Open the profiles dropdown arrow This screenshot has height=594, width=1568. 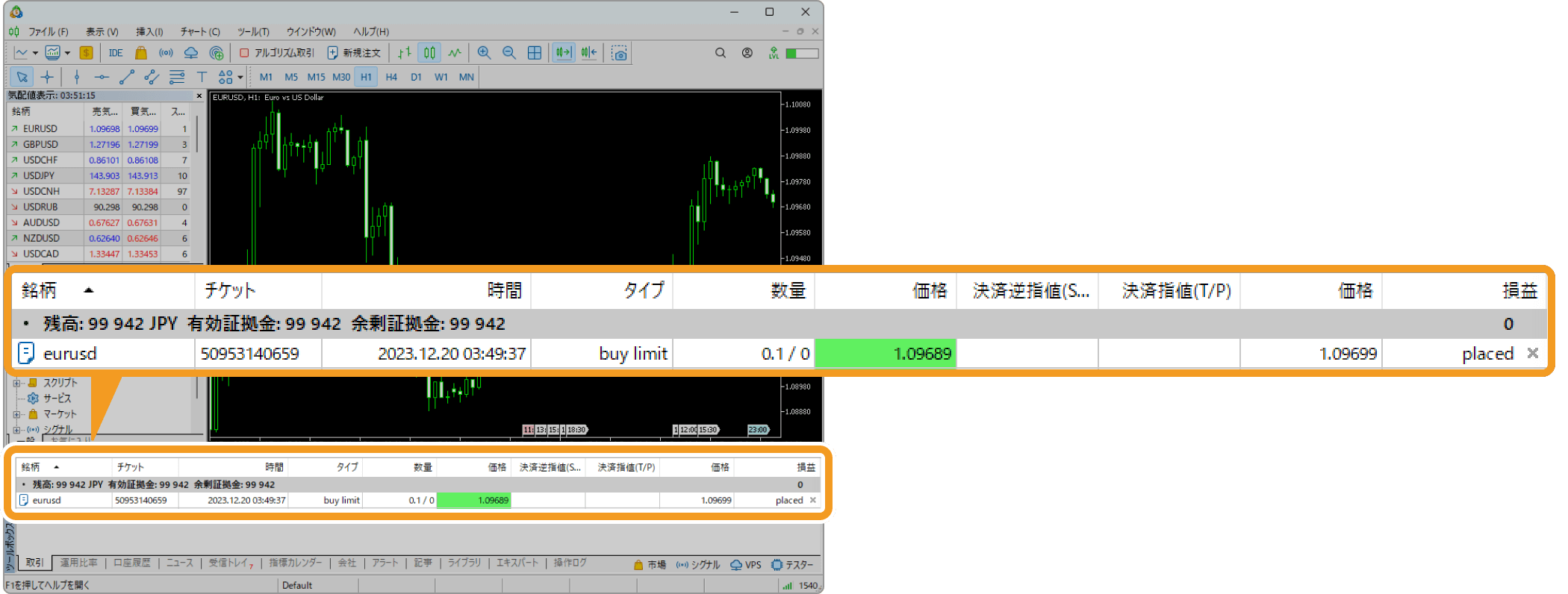tap(67, 53)
